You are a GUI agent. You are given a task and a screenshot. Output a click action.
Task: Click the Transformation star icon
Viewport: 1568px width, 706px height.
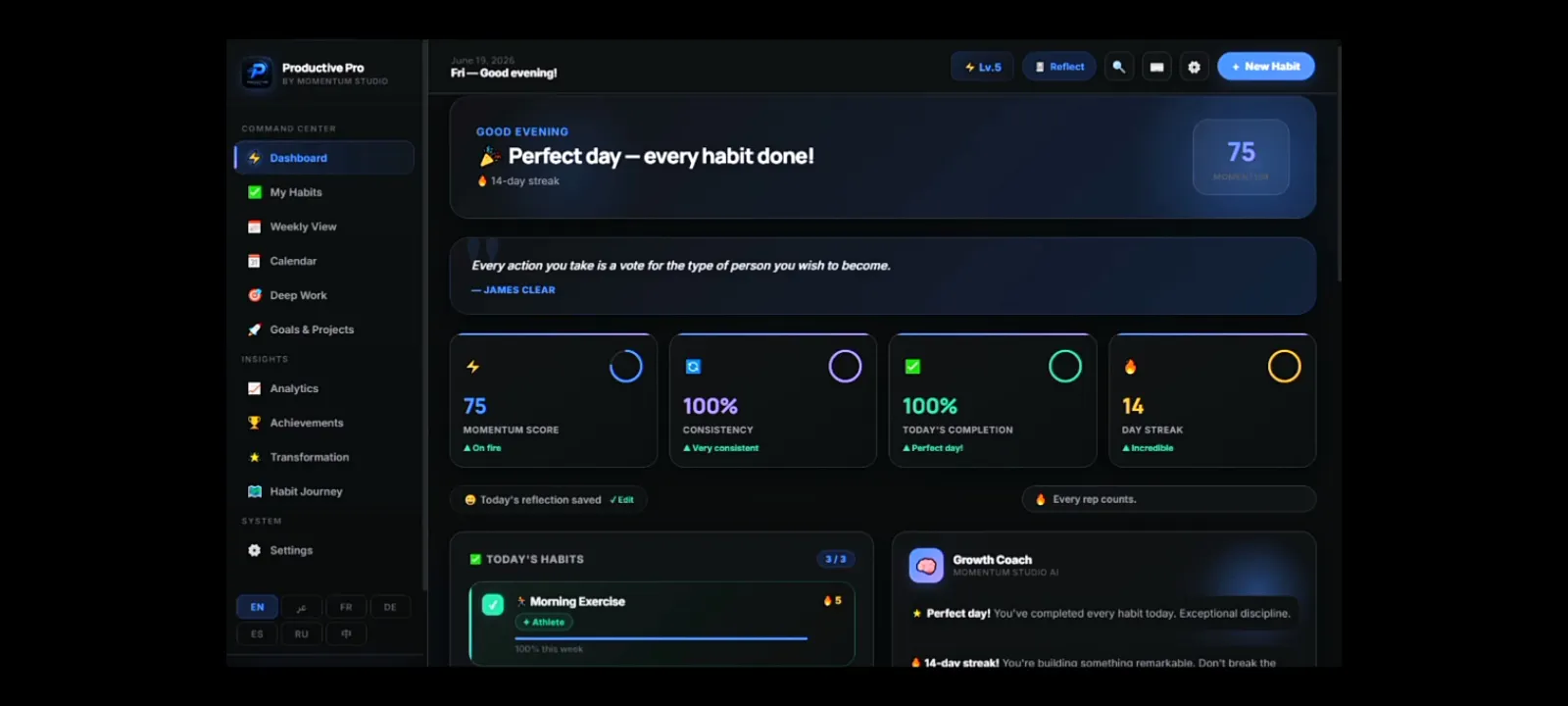click(x=255, y=457)
